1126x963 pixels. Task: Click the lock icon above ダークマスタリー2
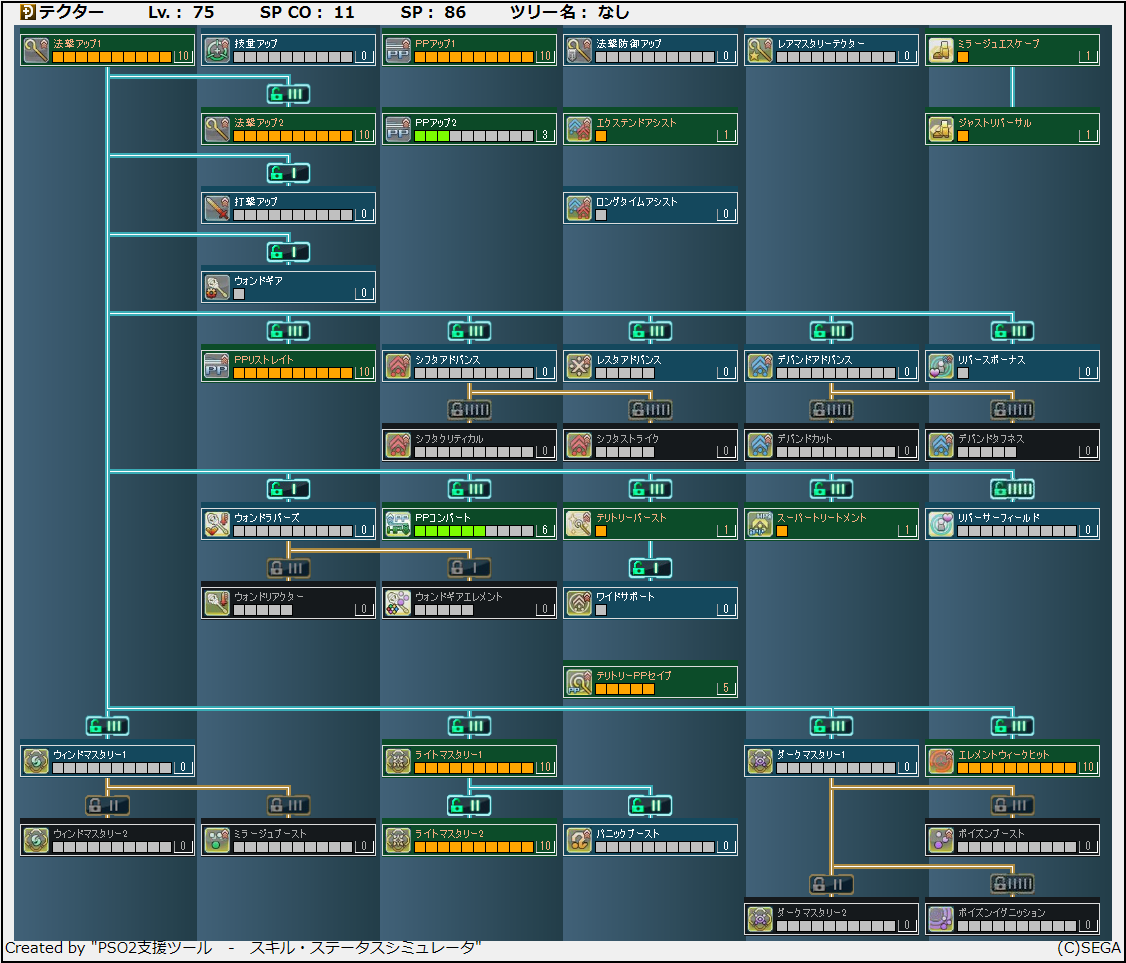[832, 884]
